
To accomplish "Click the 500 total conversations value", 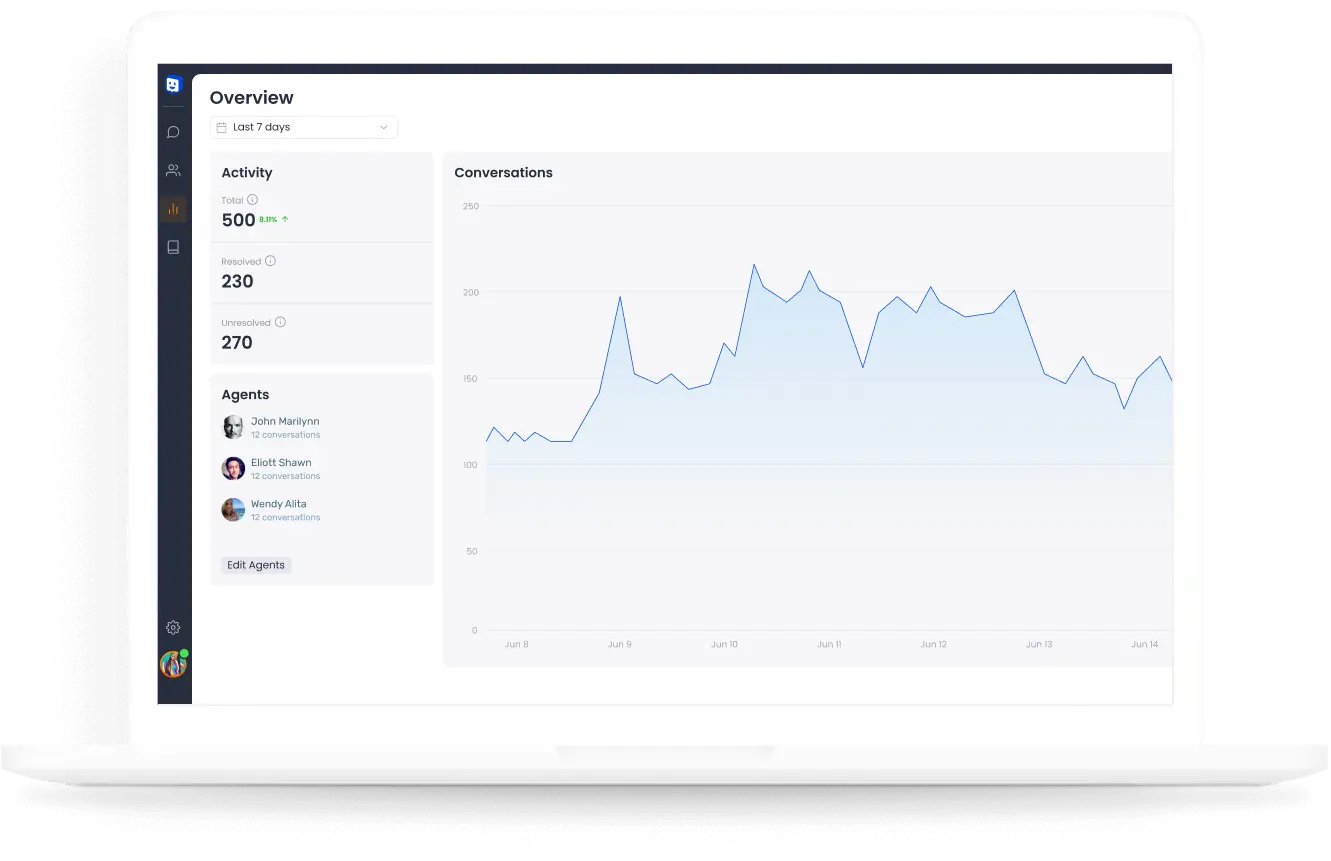I will [238, 220].
